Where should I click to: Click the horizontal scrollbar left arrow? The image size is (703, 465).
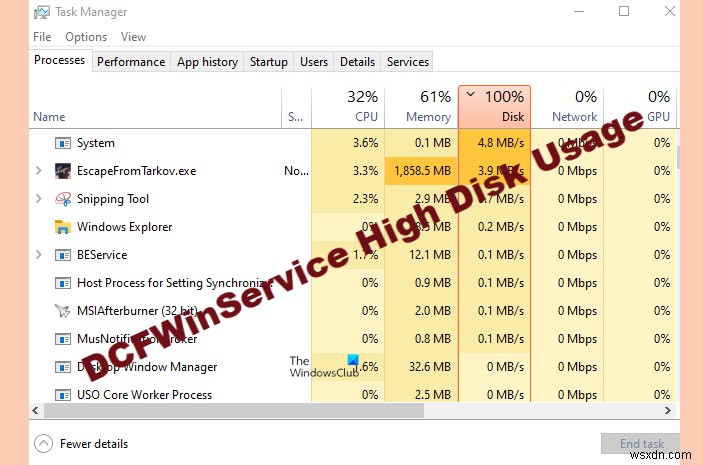(x=35, y=410)
